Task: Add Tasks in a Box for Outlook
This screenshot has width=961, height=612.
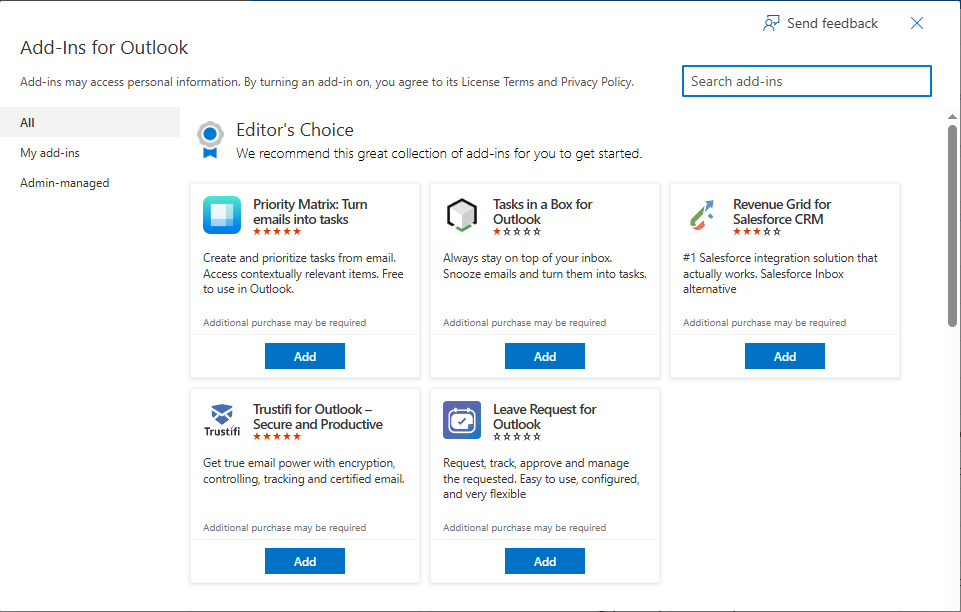Action: pos(545,357)
